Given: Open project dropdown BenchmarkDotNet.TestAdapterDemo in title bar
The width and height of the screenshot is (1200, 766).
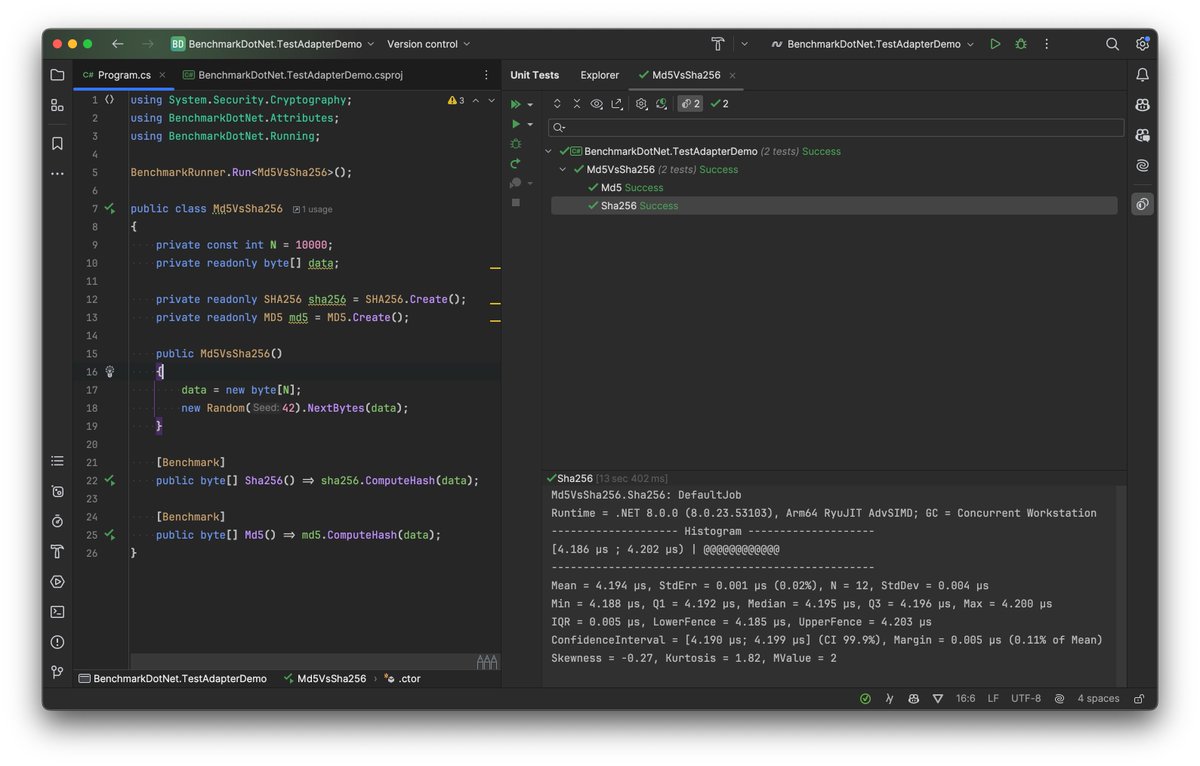Looking at the screenshot, I should coord(273,44).
